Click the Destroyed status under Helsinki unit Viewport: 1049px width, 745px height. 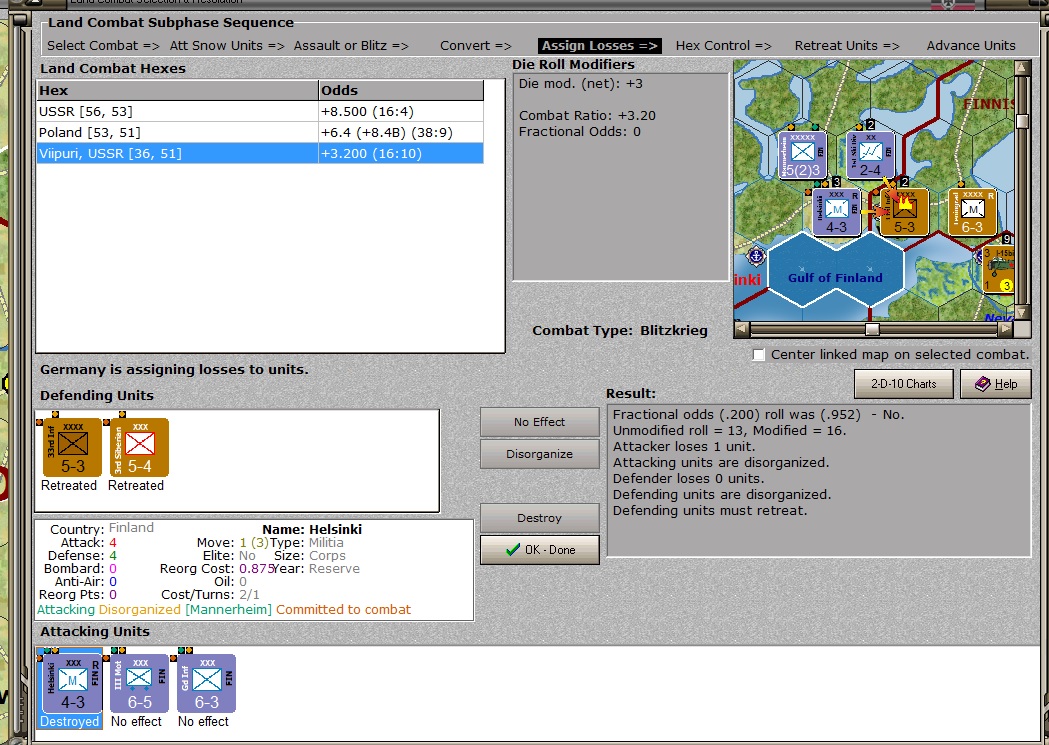tap(70, 722)
